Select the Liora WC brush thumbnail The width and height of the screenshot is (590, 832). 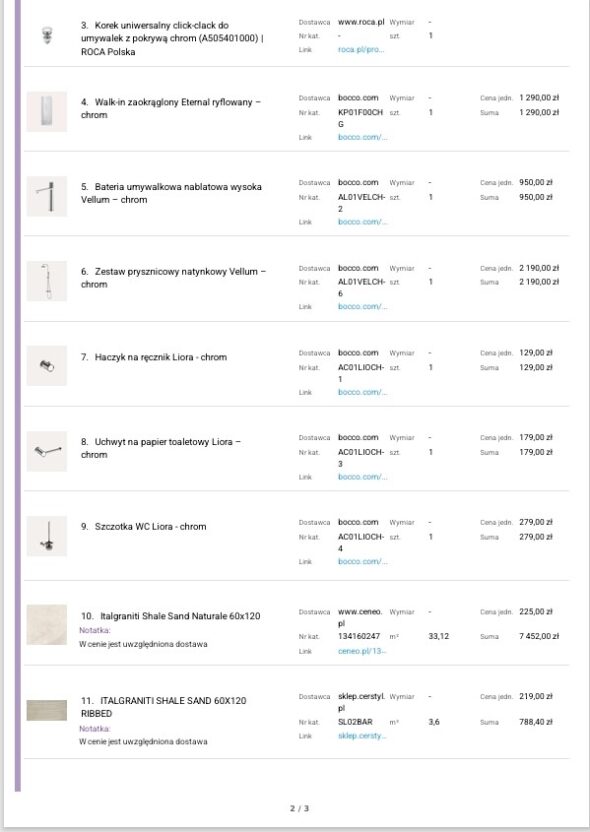[x=47, y=536]
